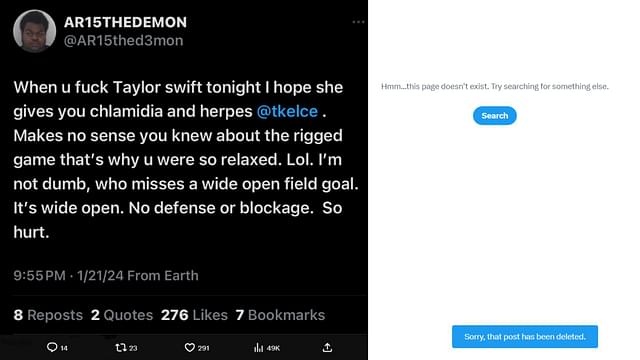The image size is (640, 360).
Task: Click the 9:55 PM post timestamp
Action: click(x=40, y=276)
